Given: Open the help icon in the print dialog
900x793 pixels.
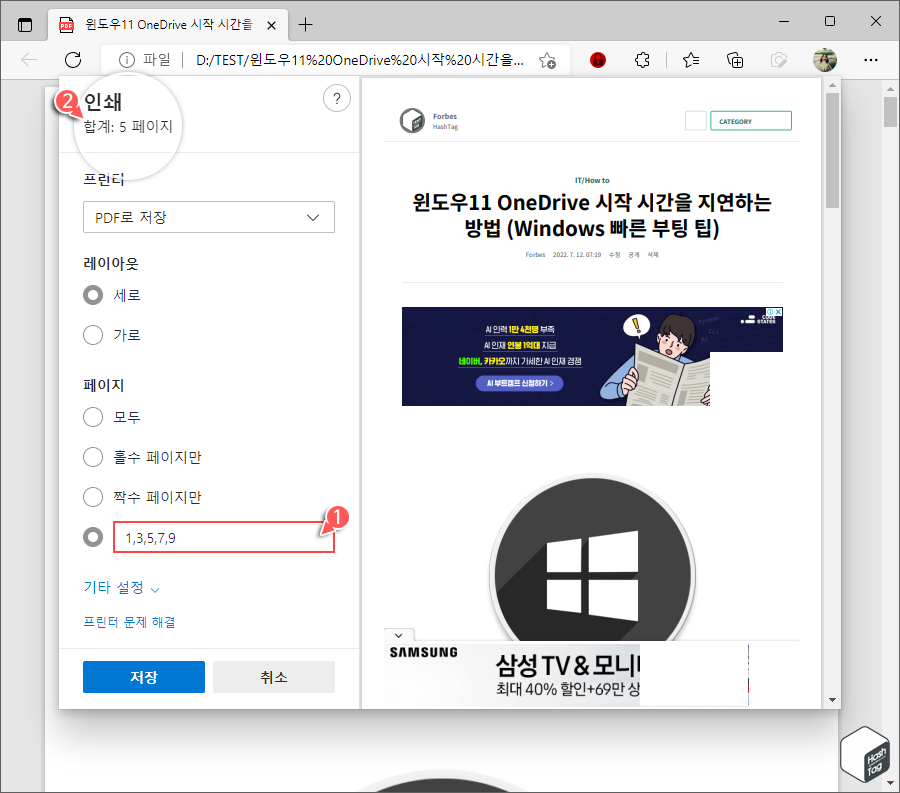Looking at the screenshot, I should (x=337, y=98).
